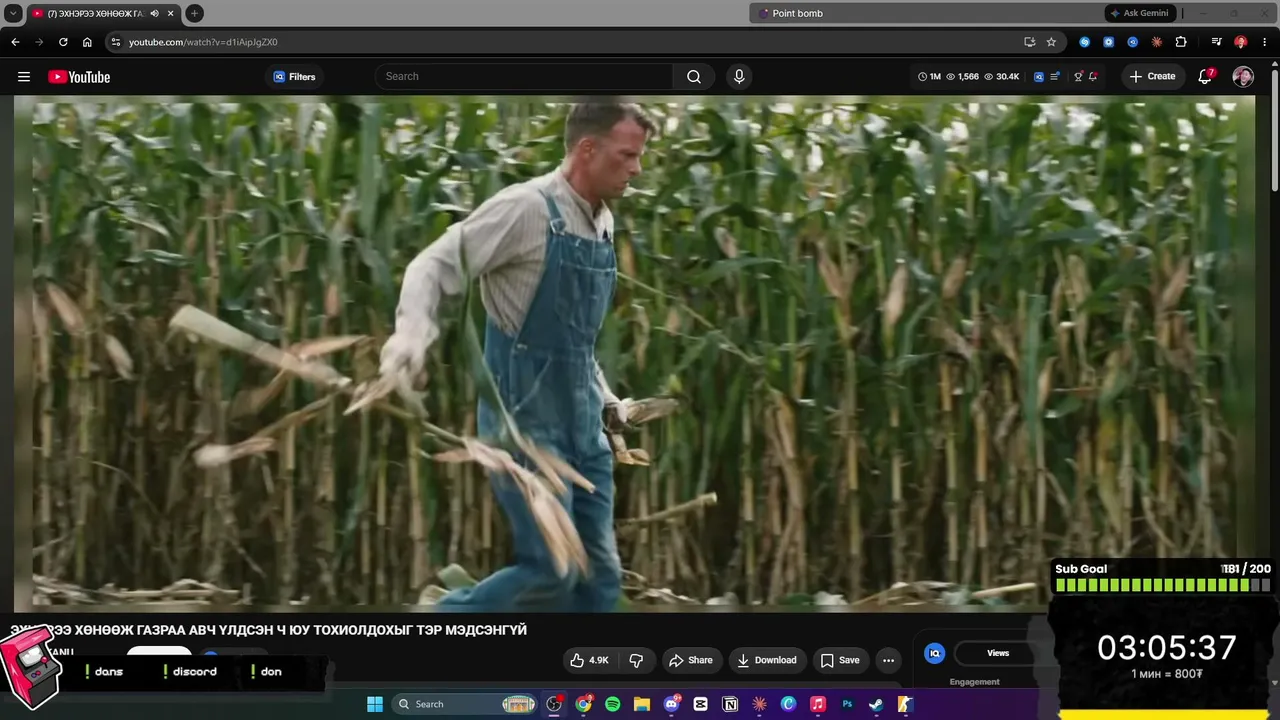This screenshot has width=1280, height=720.
Task: Open the vidIQ Filters button
Action: [x=294, y=77]
